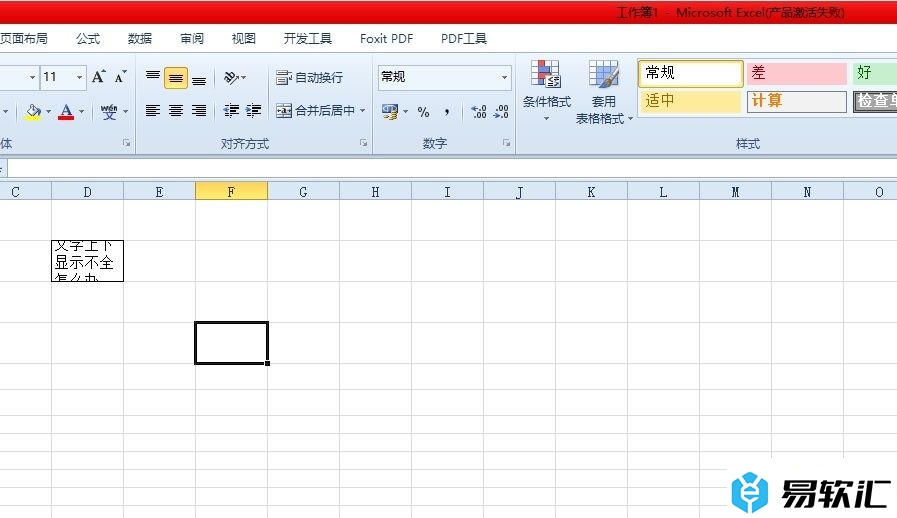Open the 常规 number format dropdown
Viewport: 897px width, 518px height.
pos(504,77)
